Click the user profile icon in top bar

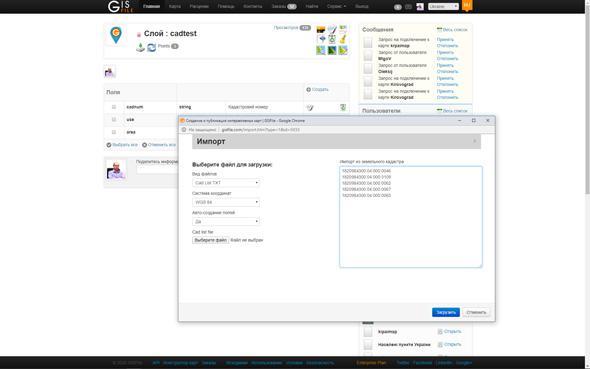pos(420,6)
